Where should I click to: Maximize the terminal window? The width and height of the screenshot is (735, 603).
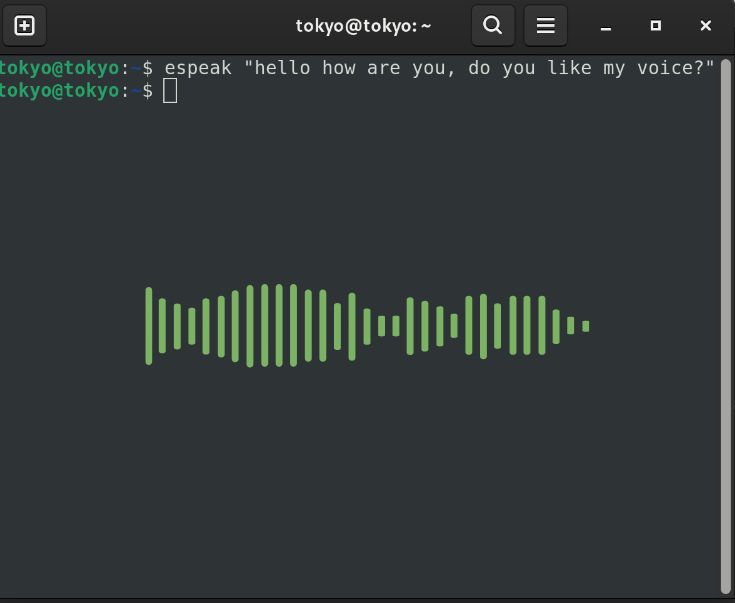[x=655, y=26]
